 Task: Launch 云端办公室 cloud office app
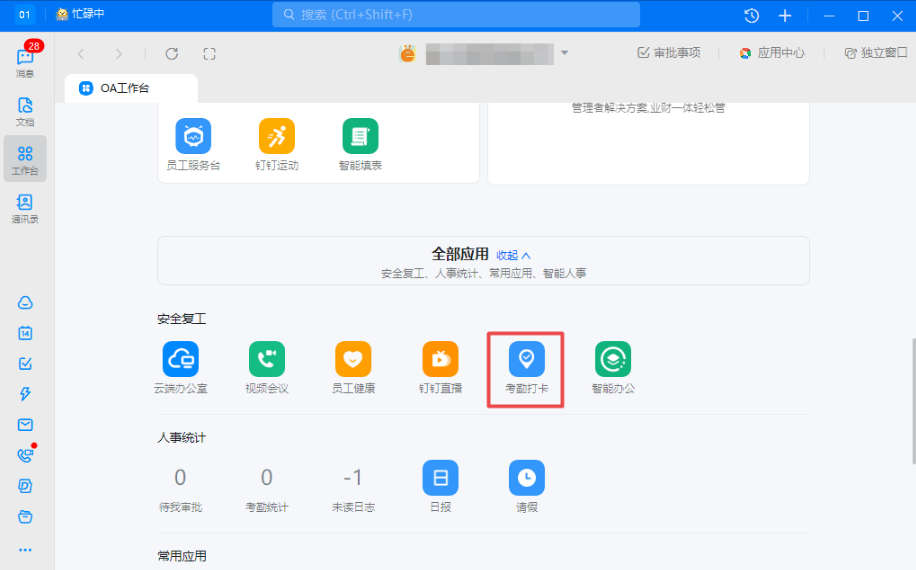click(181, 369)
